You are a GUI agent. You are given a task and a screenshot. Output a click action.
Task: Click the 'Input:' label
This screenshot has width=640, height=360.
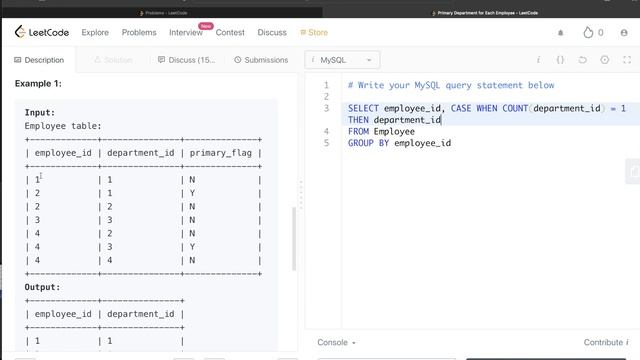(x=40, y=113)
